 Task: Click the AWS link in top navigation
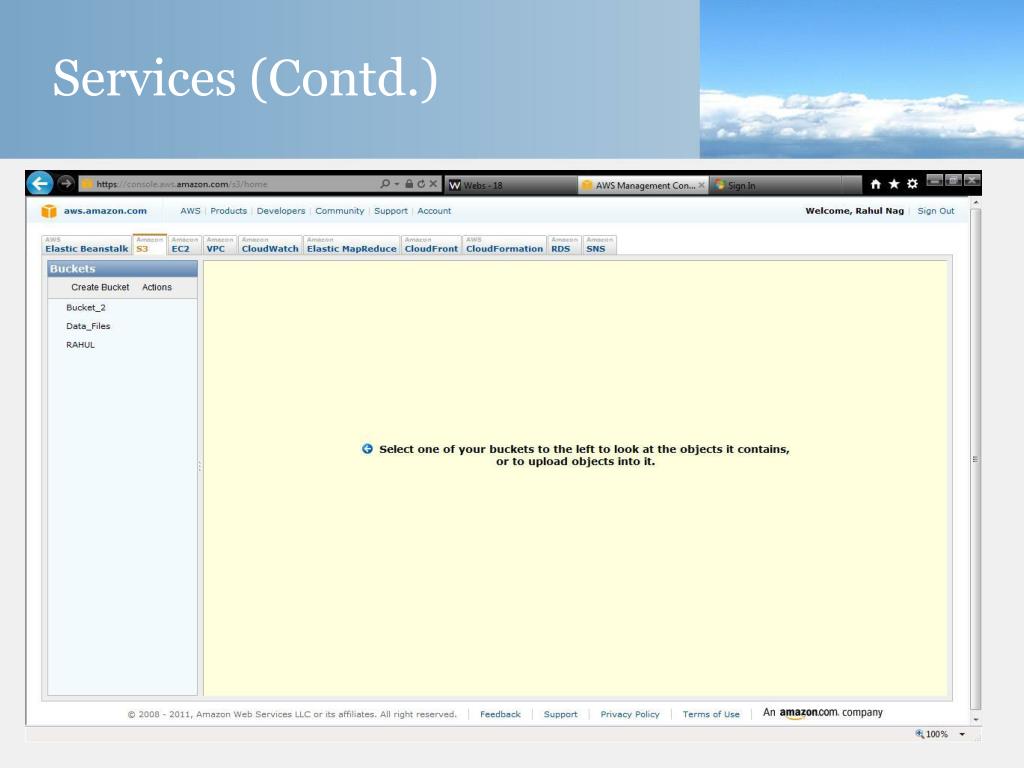[190, 211]
